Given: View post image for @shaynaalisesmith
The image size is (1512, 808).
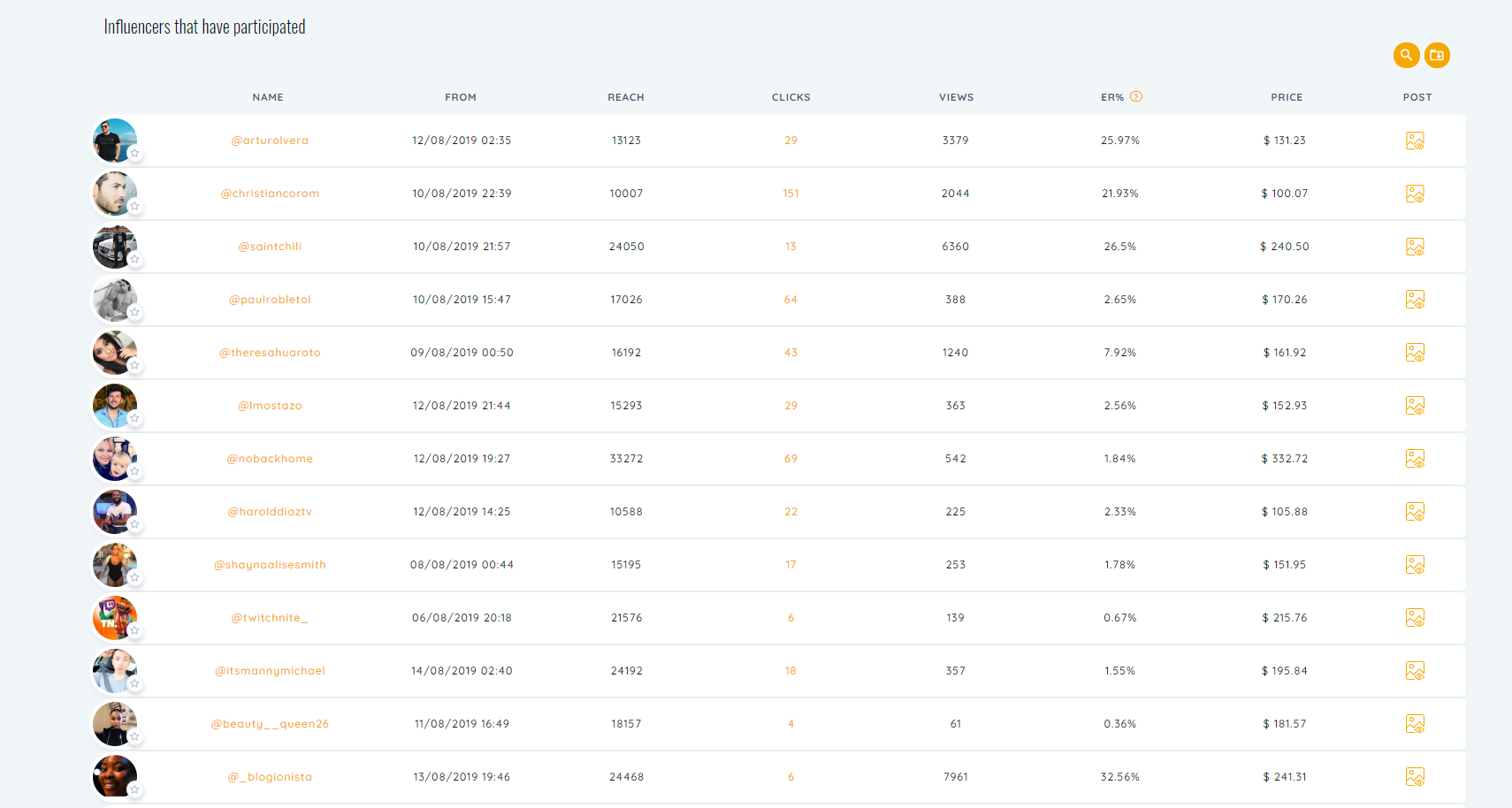Looking at the screenshot, I should tap(1415, 565).
